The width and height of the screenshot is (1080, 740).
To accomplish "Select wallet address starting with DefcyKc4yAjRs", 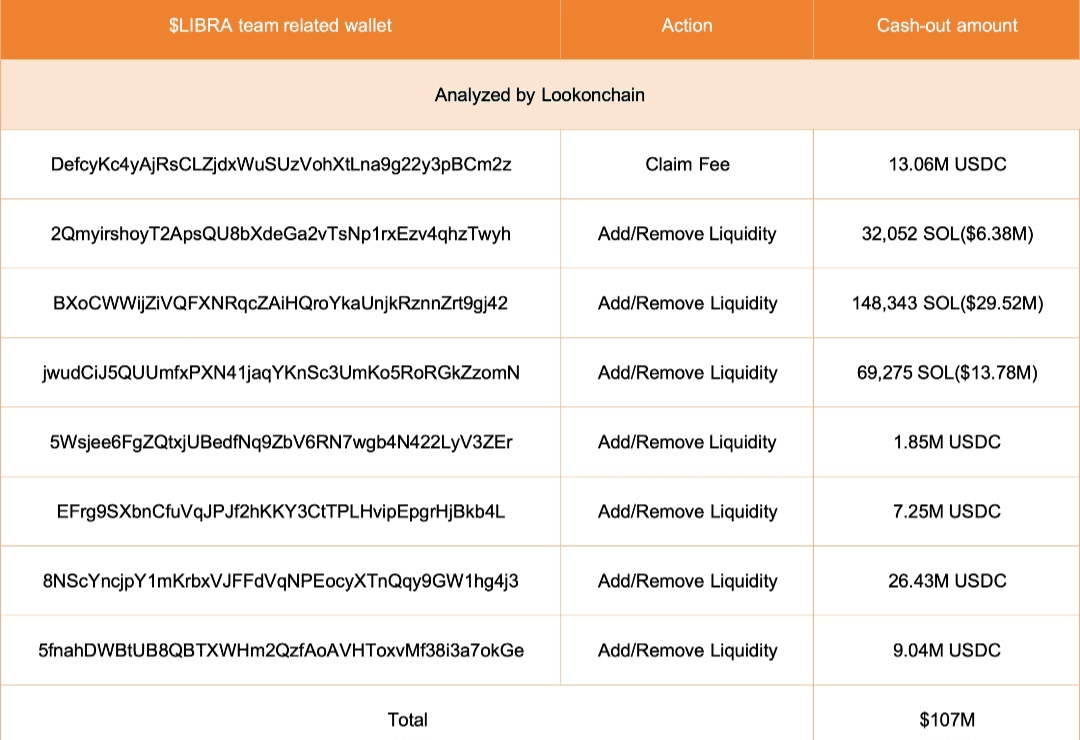I will pyautogui.click(x=281, y=165).
